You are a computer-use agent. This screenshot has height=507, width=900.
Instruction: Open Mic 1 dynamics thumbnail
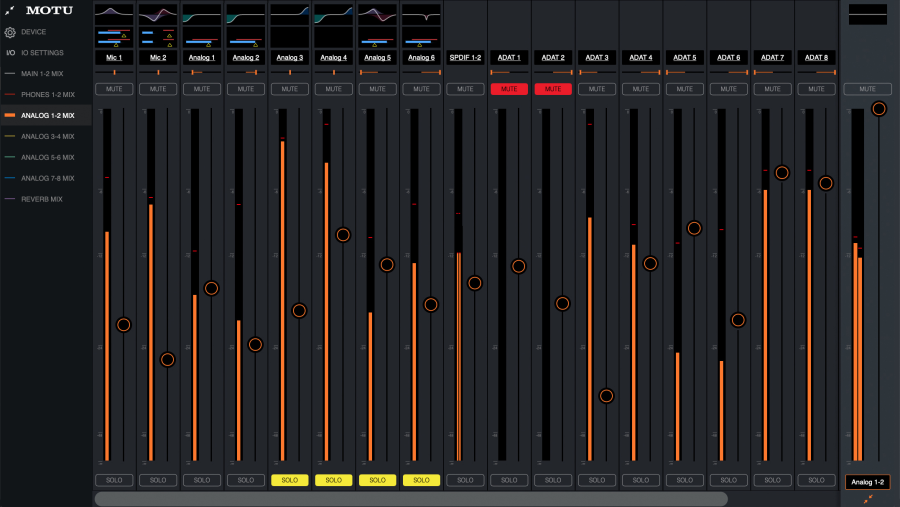pos(114,37)
